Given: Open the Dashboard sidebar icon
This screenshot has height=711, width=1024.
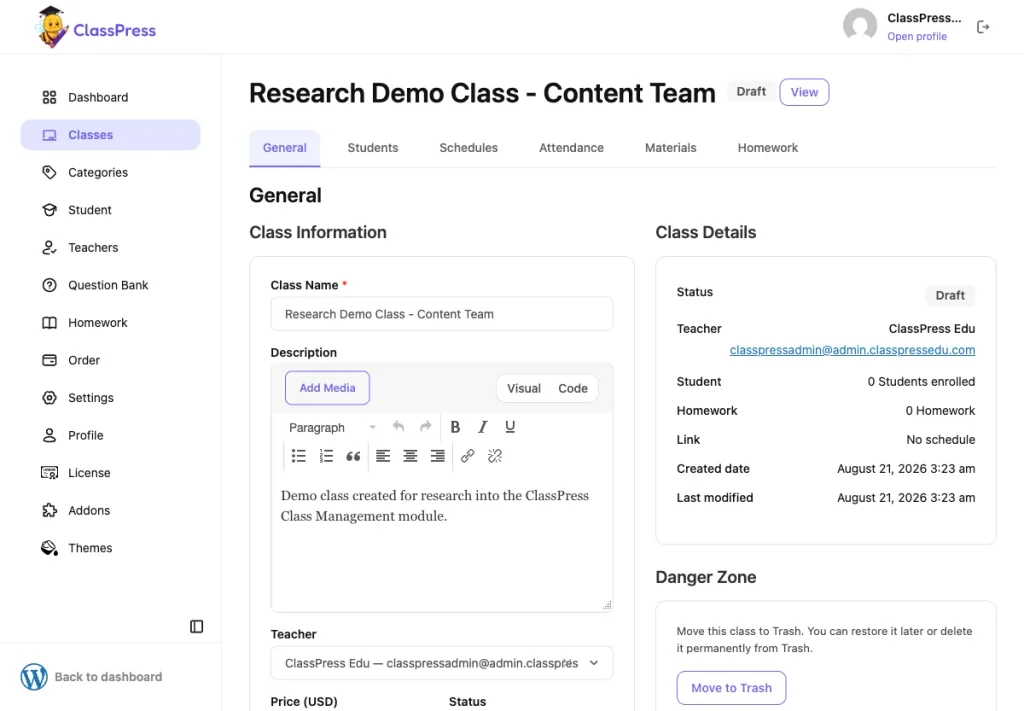Looking at the screenshot, I should 49,97.
